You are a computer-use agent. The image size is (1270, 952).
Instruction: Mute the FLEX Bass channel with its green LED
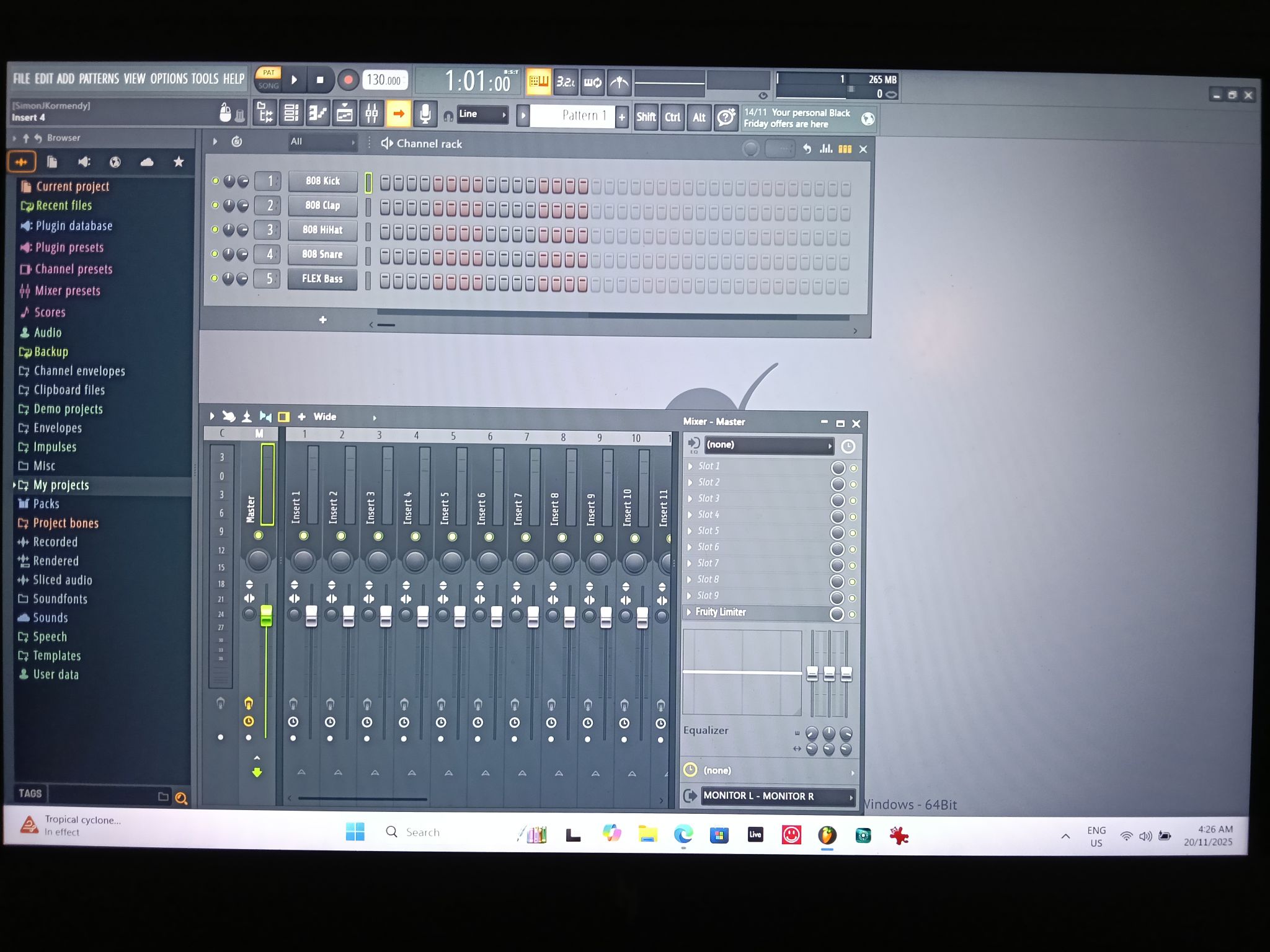coord(215,278)
